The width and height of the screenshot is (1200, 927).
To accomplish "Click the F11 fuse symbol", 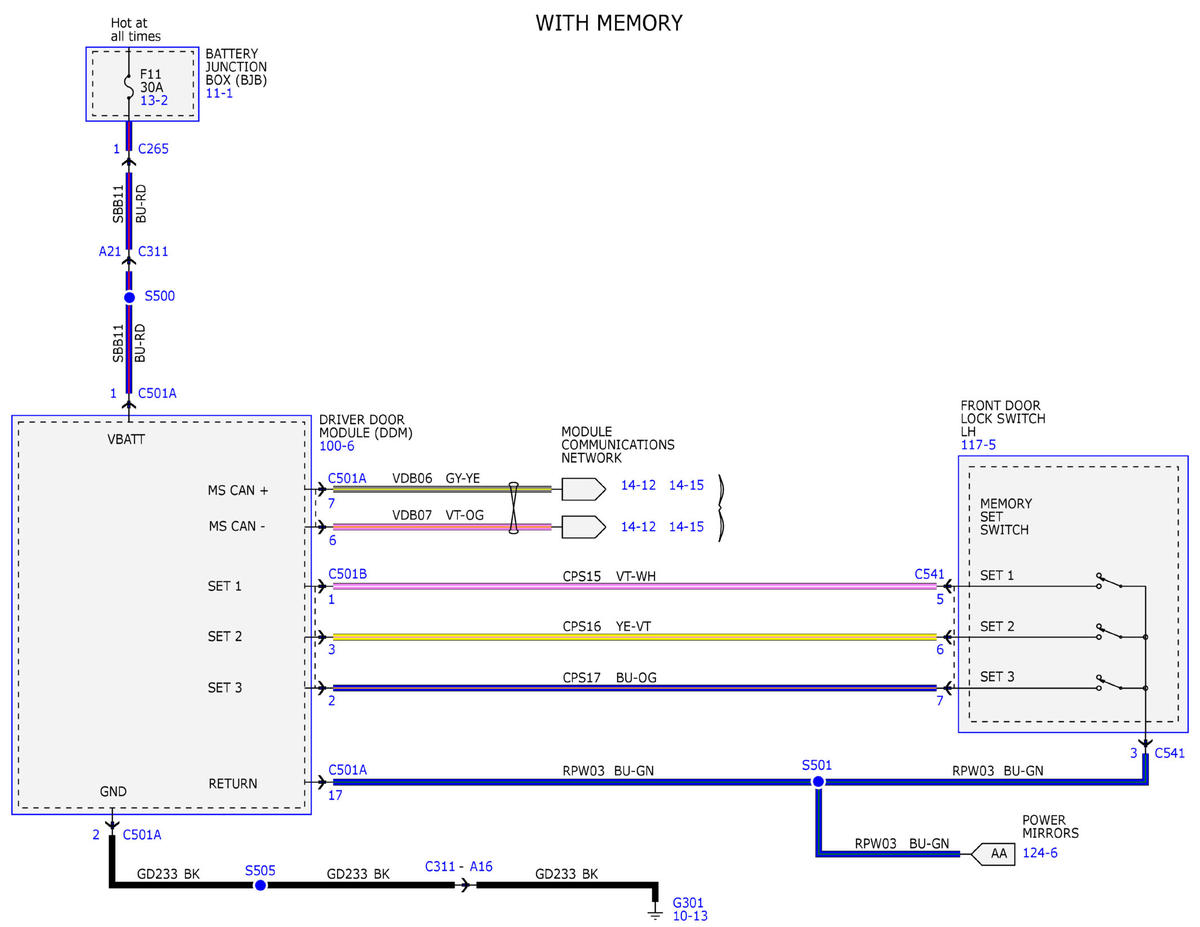I will [129, 85].
